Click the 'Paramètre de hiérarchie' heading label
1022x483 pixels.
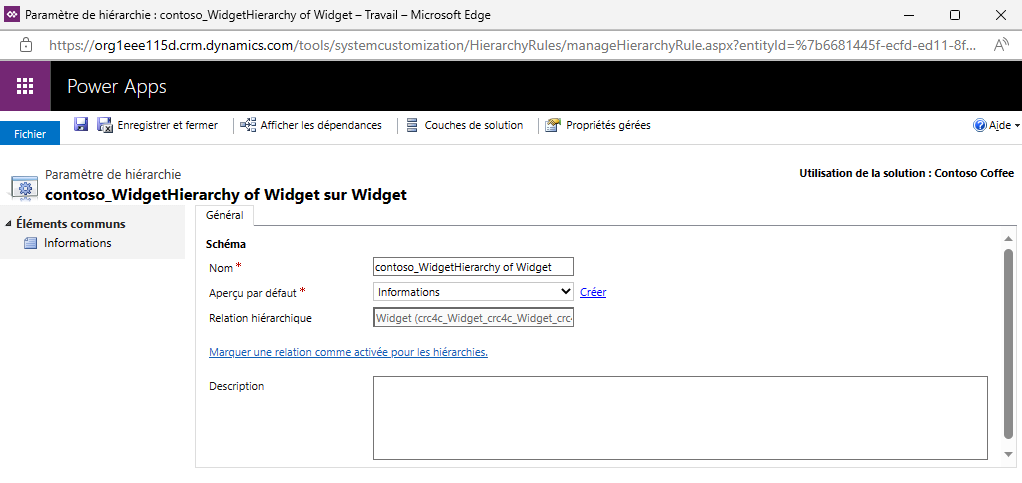click(x=113, y=175)
